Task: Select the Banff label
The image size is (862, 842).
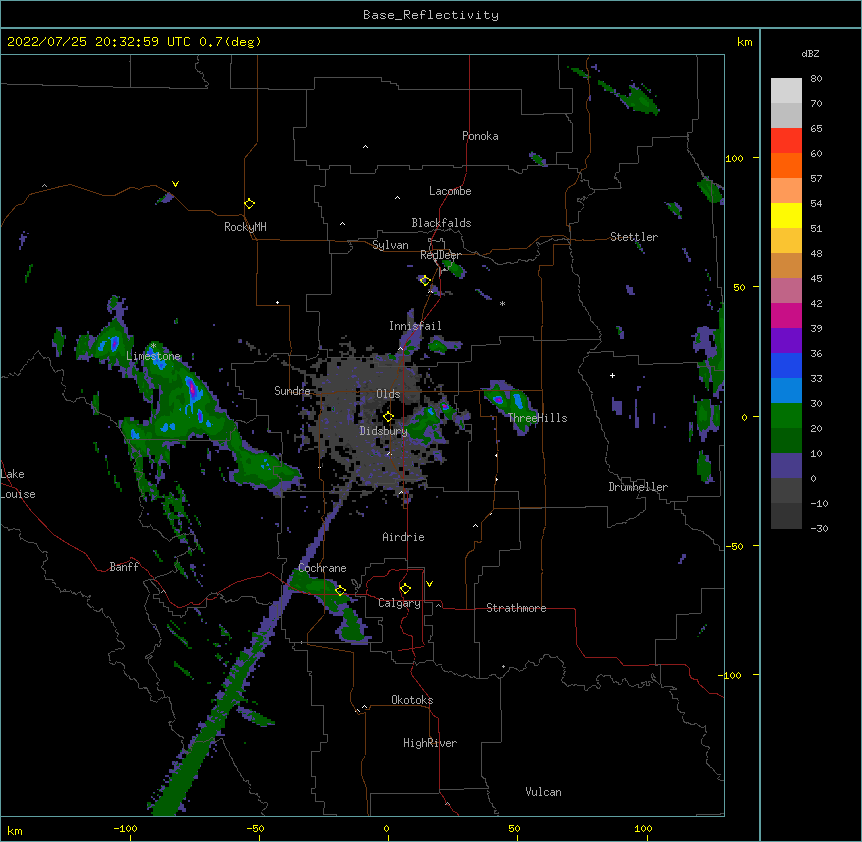Action: [x=124, y=567]
